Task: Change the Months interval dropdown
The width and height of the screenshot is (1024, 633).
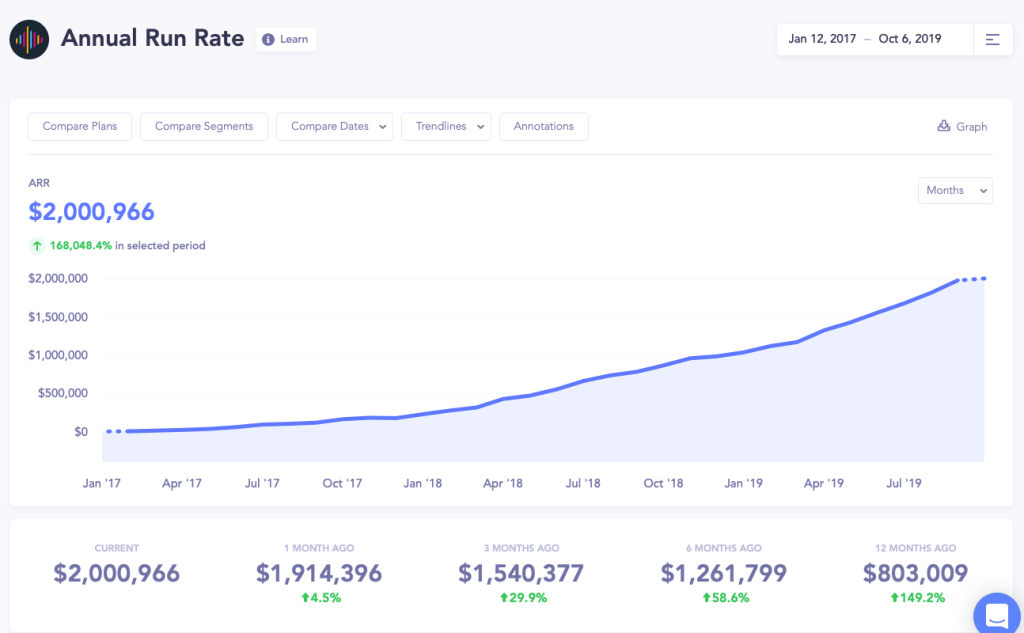Action: (955, 190)
